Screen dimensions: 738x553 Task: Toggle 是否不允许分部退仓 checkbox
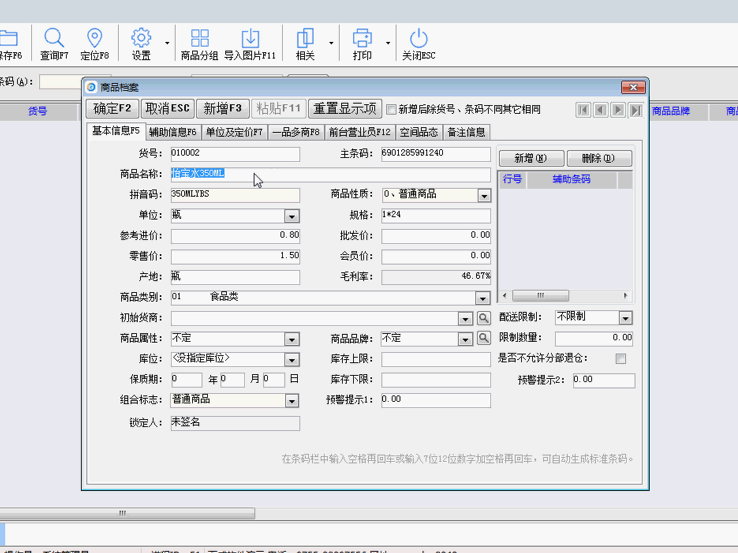(621, 358)
